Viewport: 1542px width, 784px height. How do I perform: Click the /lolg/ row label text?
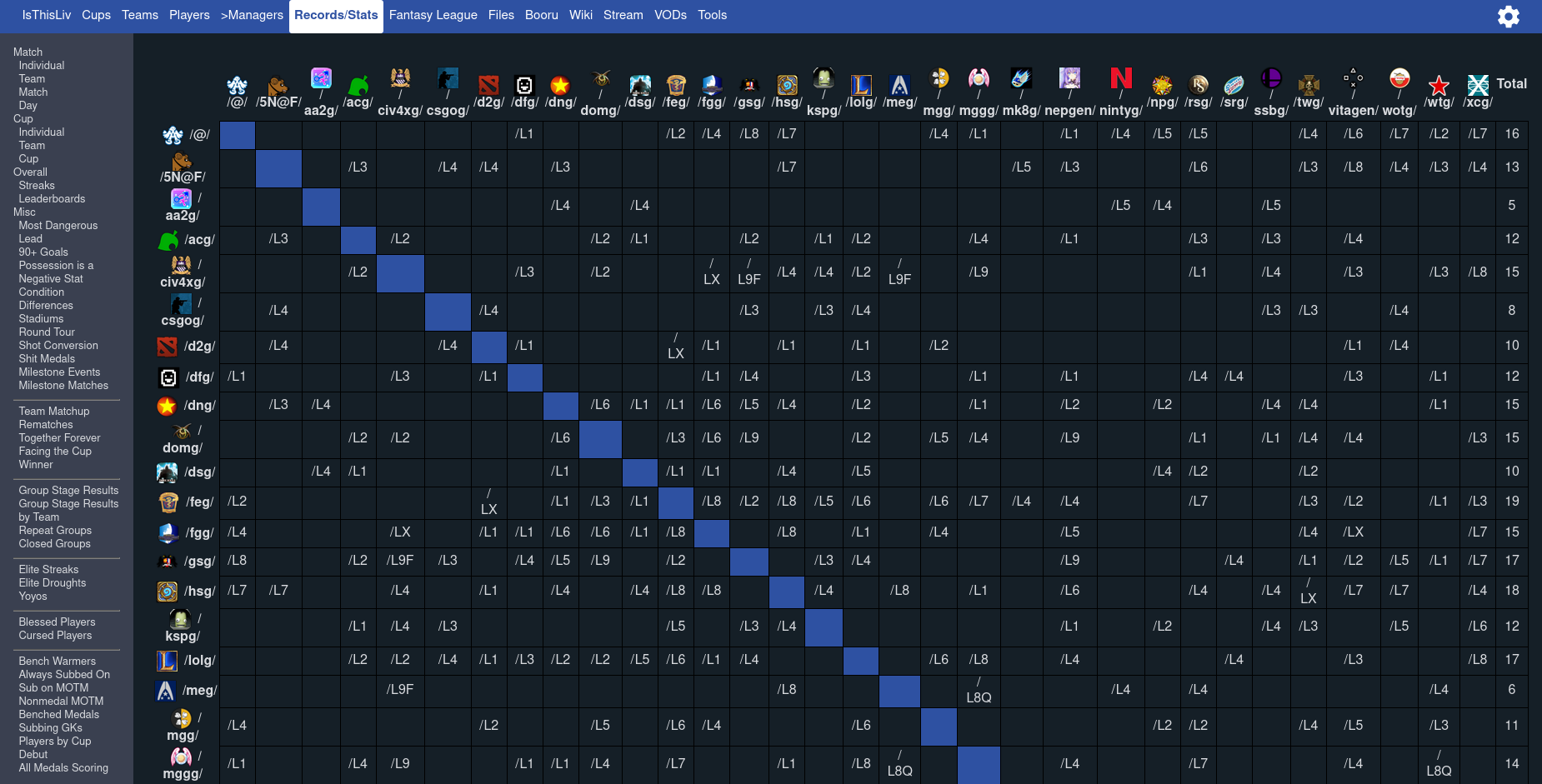[200, 661]
